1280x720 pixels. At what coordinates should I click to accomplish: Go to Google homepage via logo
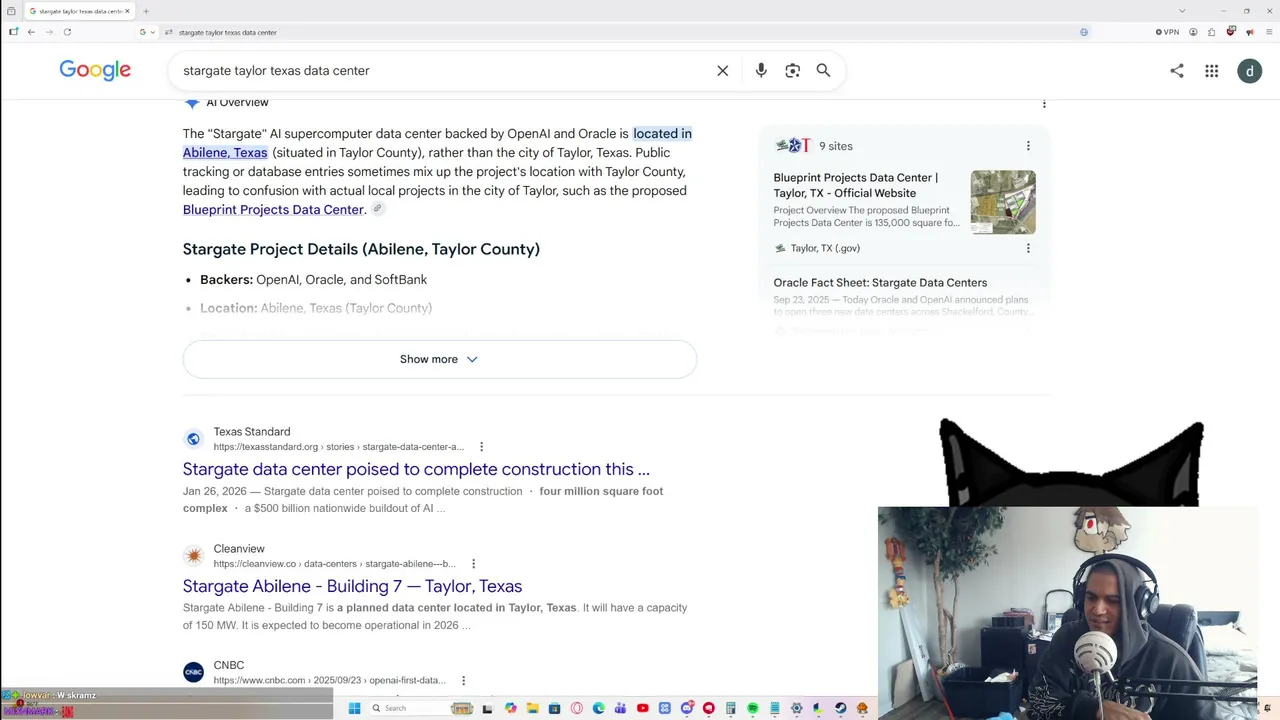(x=95, y=70)
